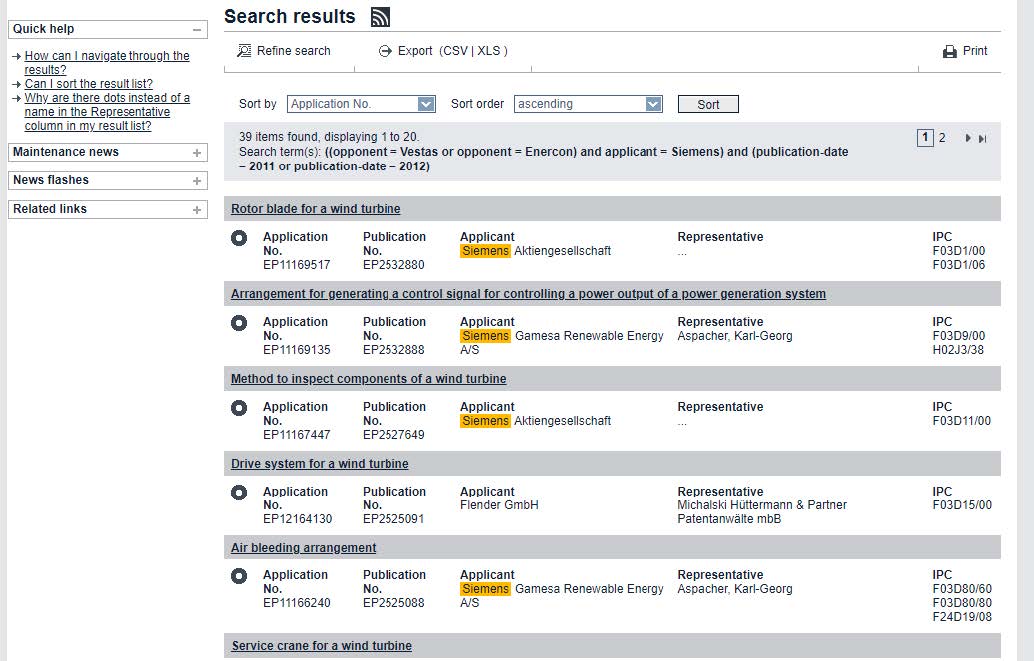The height and width of the screenshot is (661, 1034).
Task: Expand the Maintenance news panel
Action: click(197, 152)
